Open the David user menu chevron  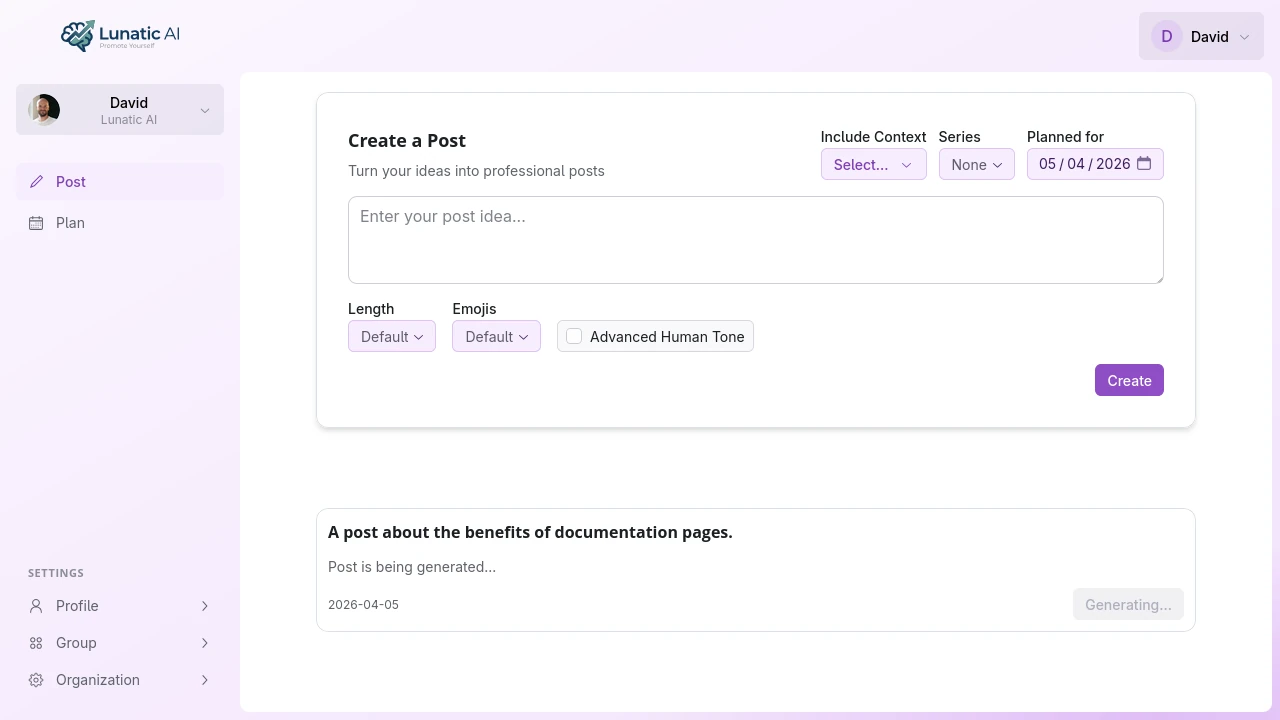click(x=1245, y=37)
